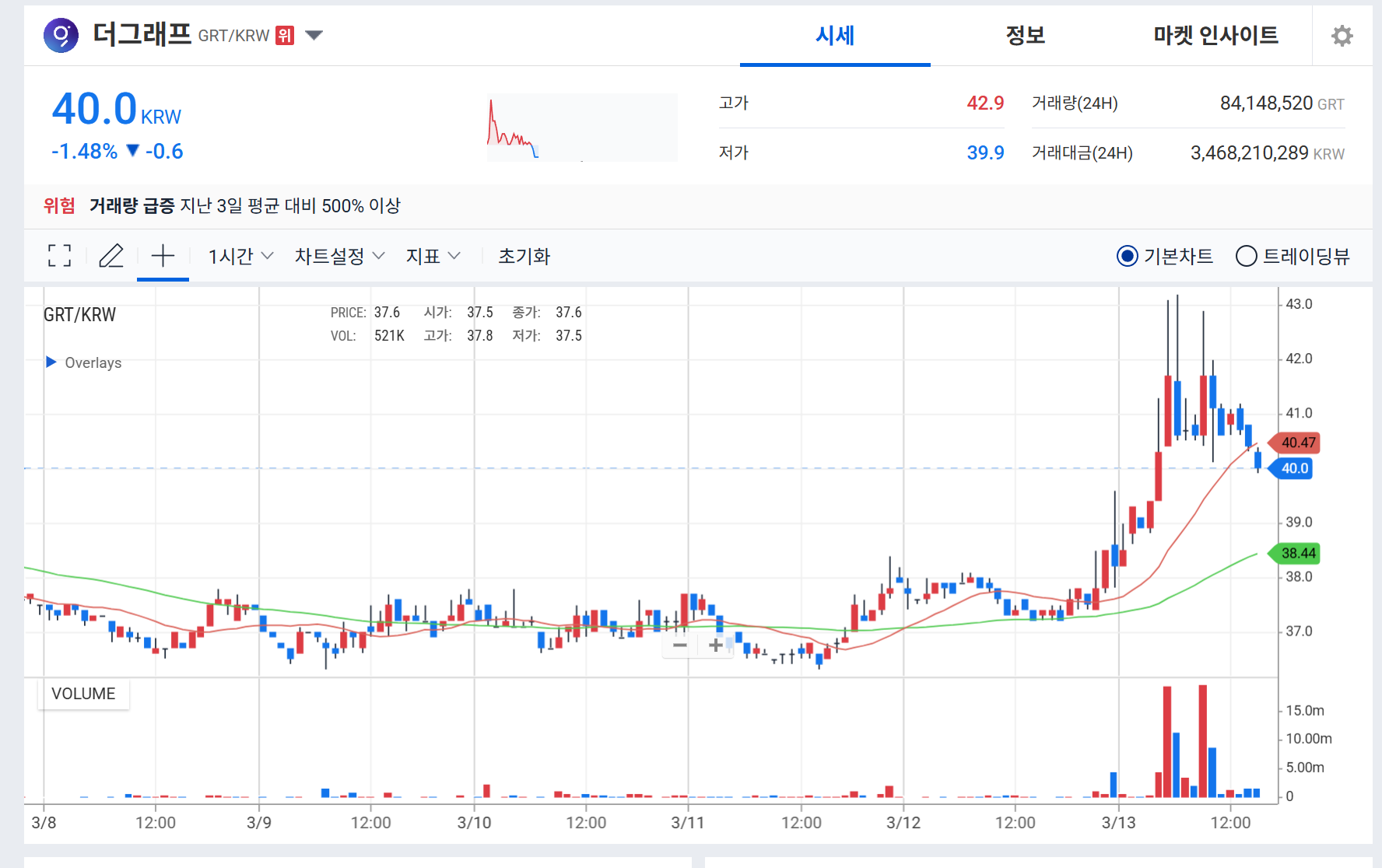The image size is (1382, 868).
Task: Open the 지표 indicators dropdown
Action: tap(433, 256)
